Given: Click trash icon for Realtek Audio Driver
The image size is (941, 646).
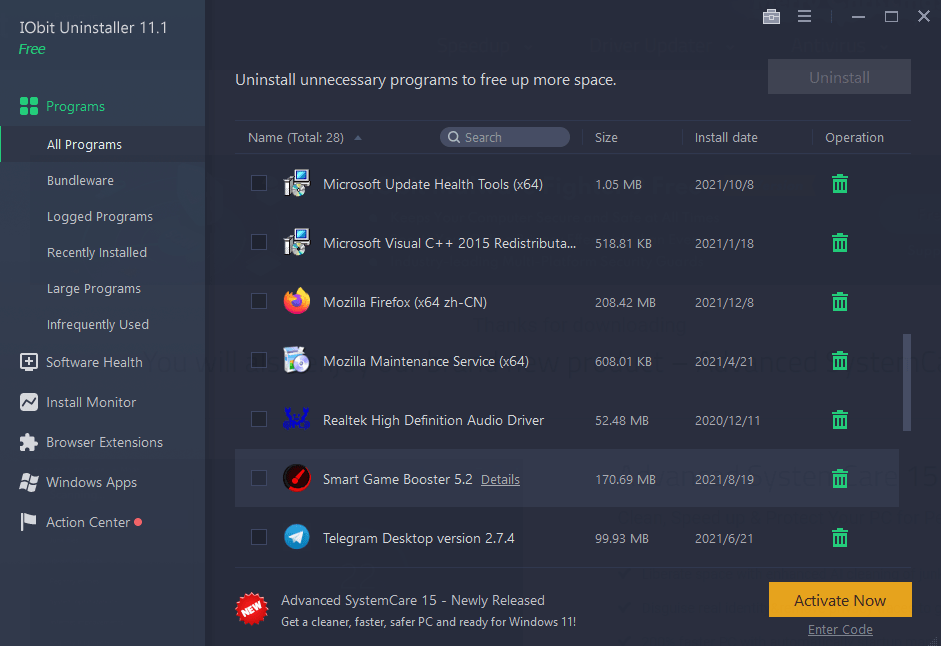Looking at the screenshot, I should (x=840, y=420).
